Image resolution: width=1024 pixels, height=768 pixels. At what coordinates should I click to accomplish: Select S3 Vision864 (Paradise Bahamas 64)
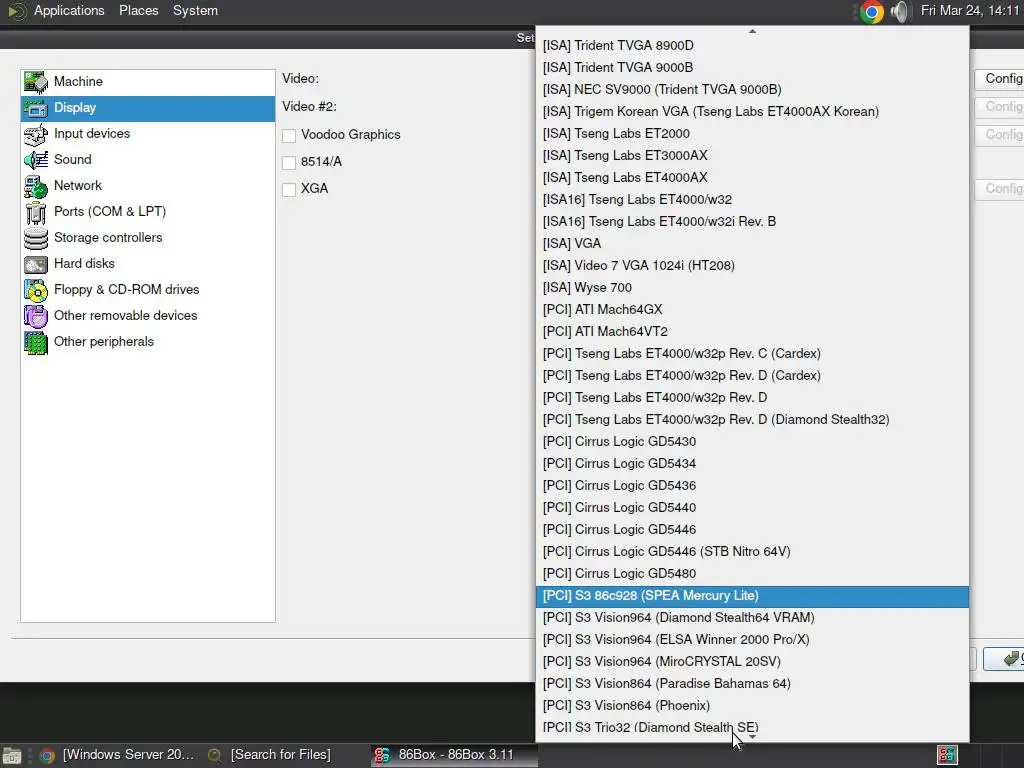click(752, 684)
